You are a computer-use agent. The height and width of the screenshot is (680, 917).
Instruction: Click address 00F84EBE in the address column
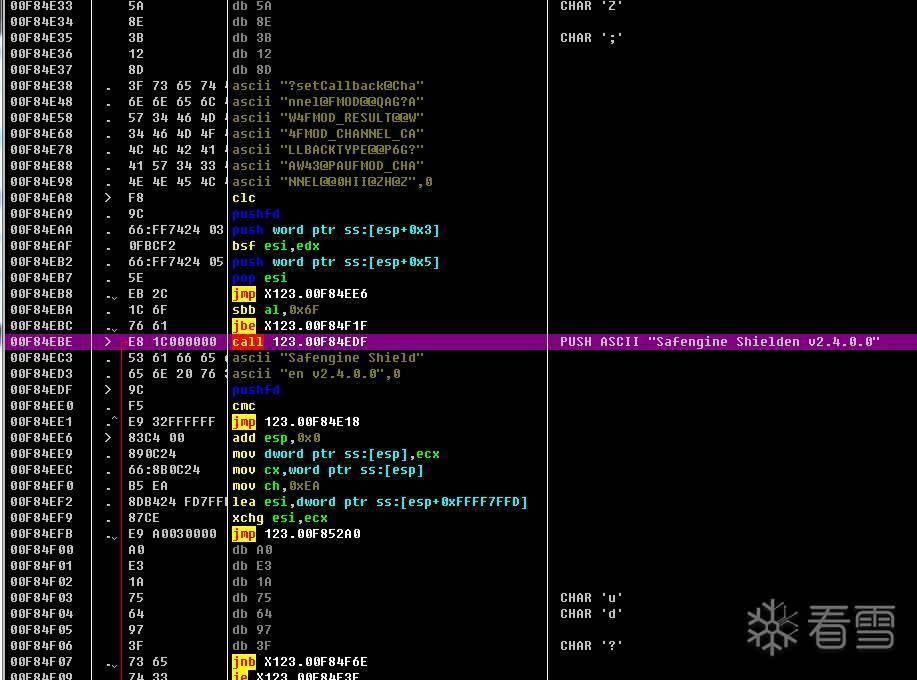tap(42, 341)
